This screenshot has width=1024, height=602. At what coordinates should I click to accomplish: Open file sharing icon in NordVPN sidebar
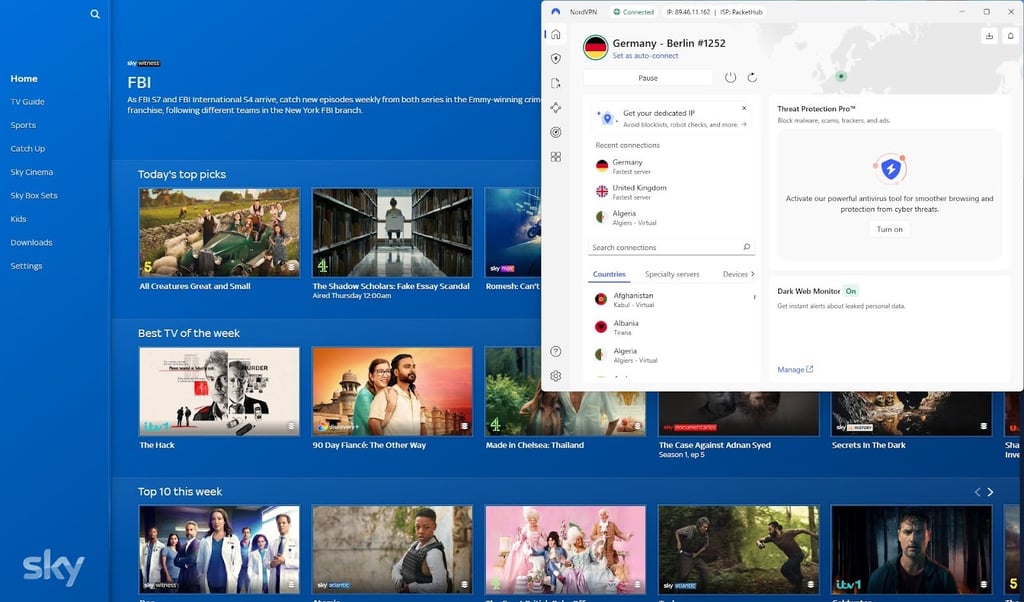pyautogui.click(x=556, y=83)
